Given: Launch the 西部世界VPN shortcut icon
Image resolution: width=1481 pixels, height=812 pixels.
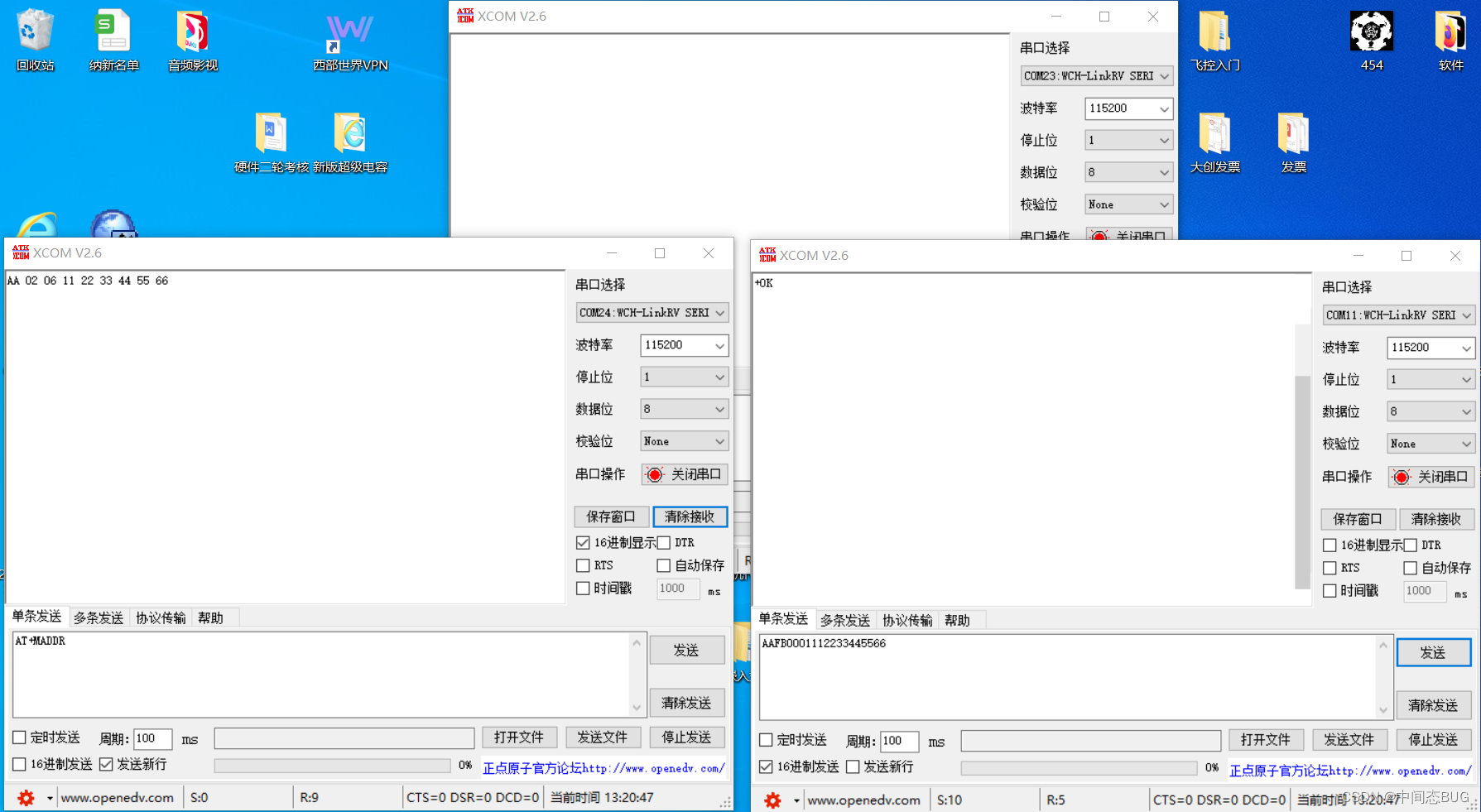Looking at the screenshot, I should [x=350, y=40].
